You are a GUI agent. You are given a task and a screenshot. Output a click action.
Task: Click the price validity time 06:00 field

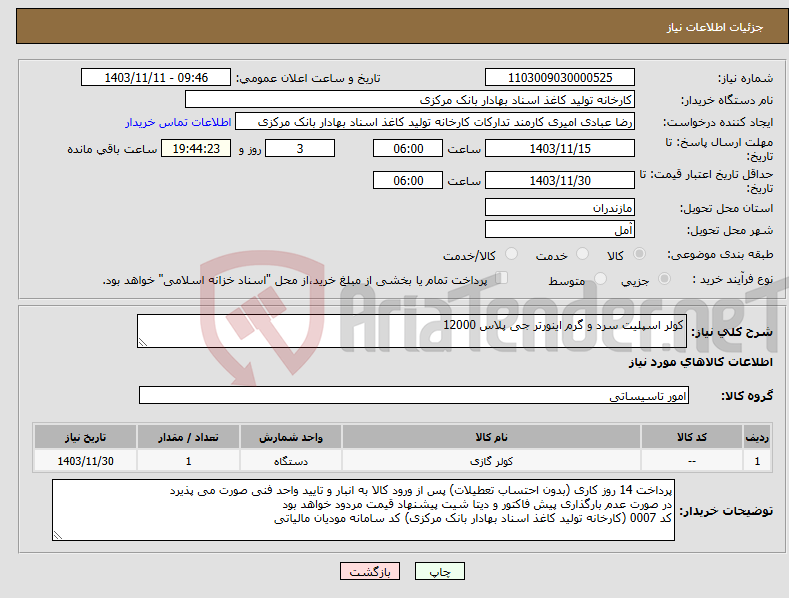click(408, 180)
